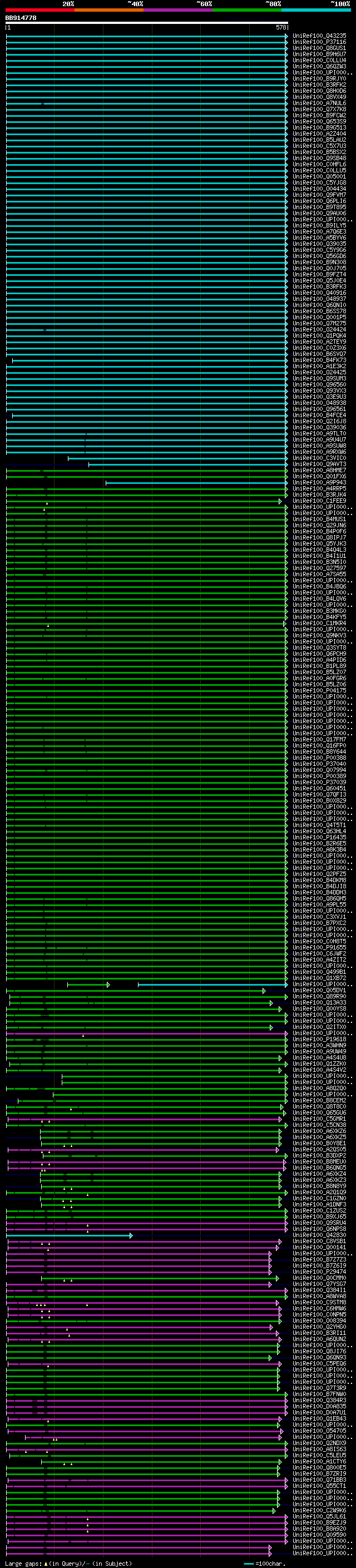Image resolution: width=356 pixels, height=1568 pixels.
Task: Open hit UniRef100_Q43235
Action: coord(319,36)
